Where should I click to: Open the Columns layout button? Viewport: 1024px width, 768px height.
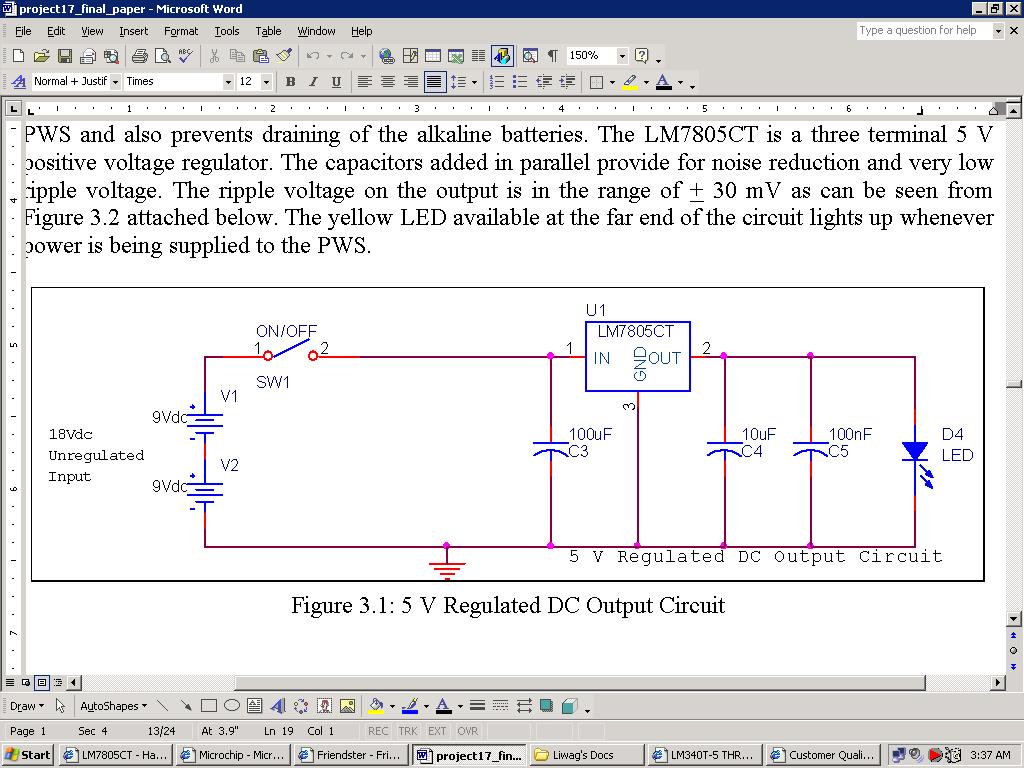tap(479, 56)
